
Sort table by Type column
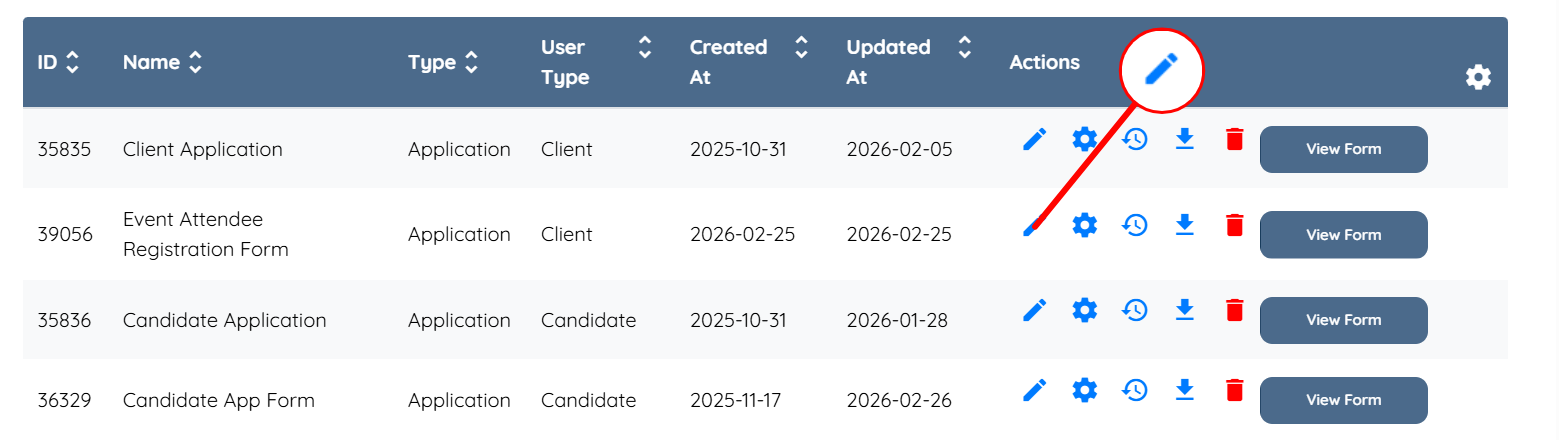tap(471, 63)
